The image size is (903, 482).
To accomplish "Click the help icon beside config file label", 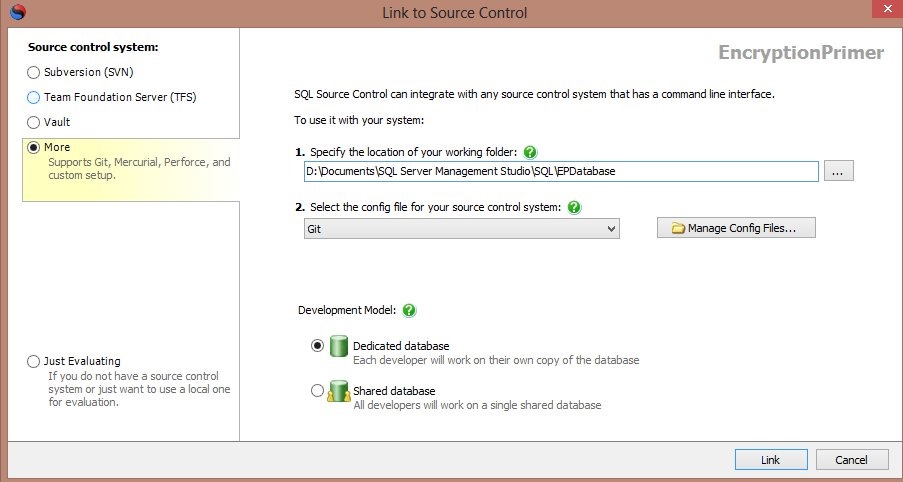I will click(x=576, y=208).
